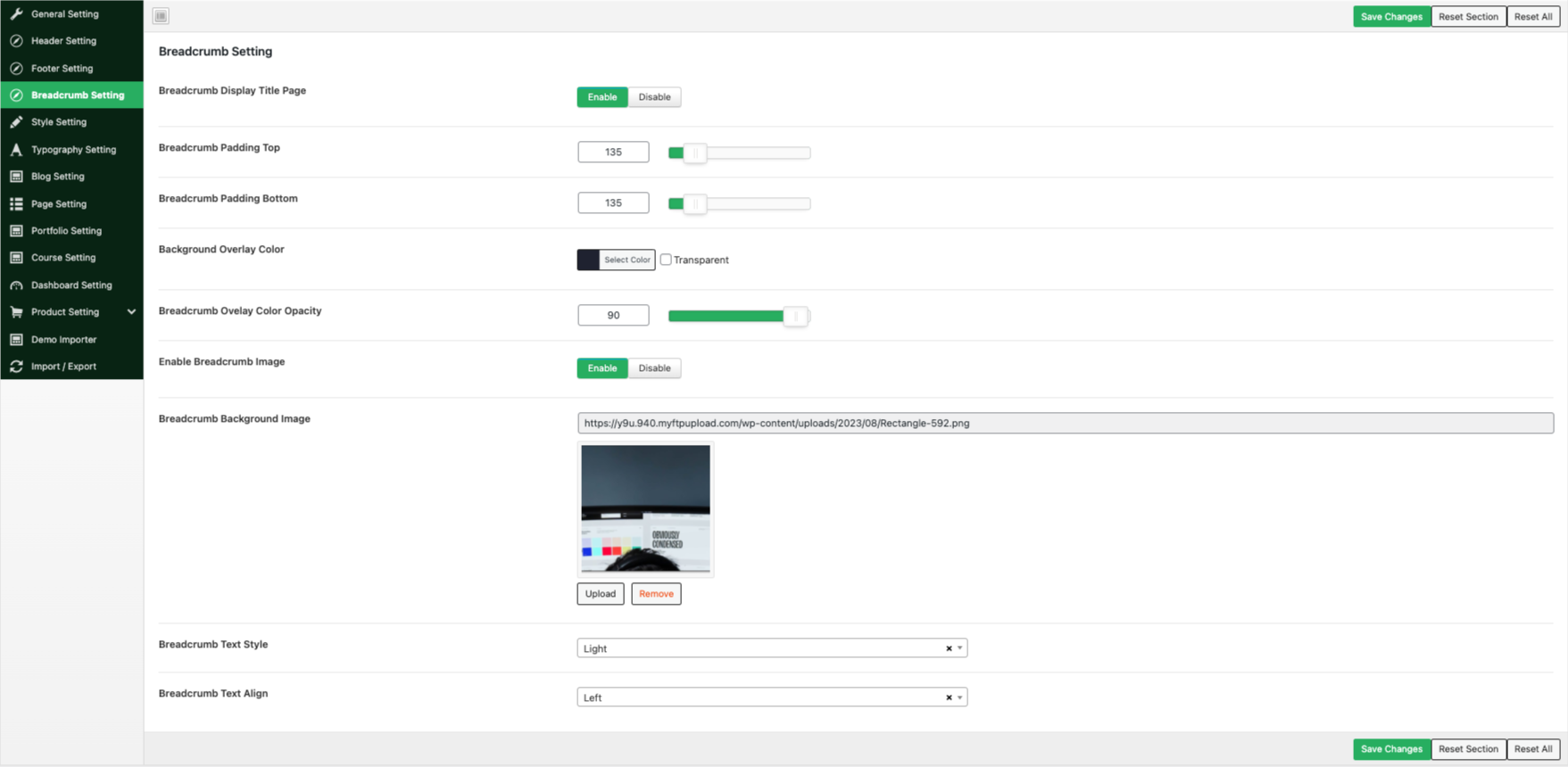1568x767 pixels.
Task: Click the Product Setting cart icon
Action: pyautogui.click(x=16, y=312)
